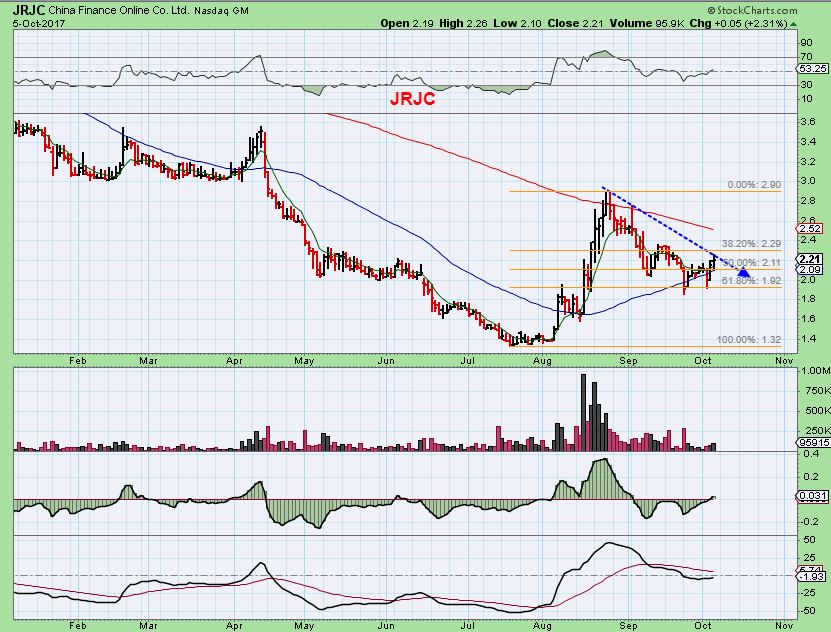Click the Nasdaq GM exchange label

pyautogui.click(x=222, y=11)
